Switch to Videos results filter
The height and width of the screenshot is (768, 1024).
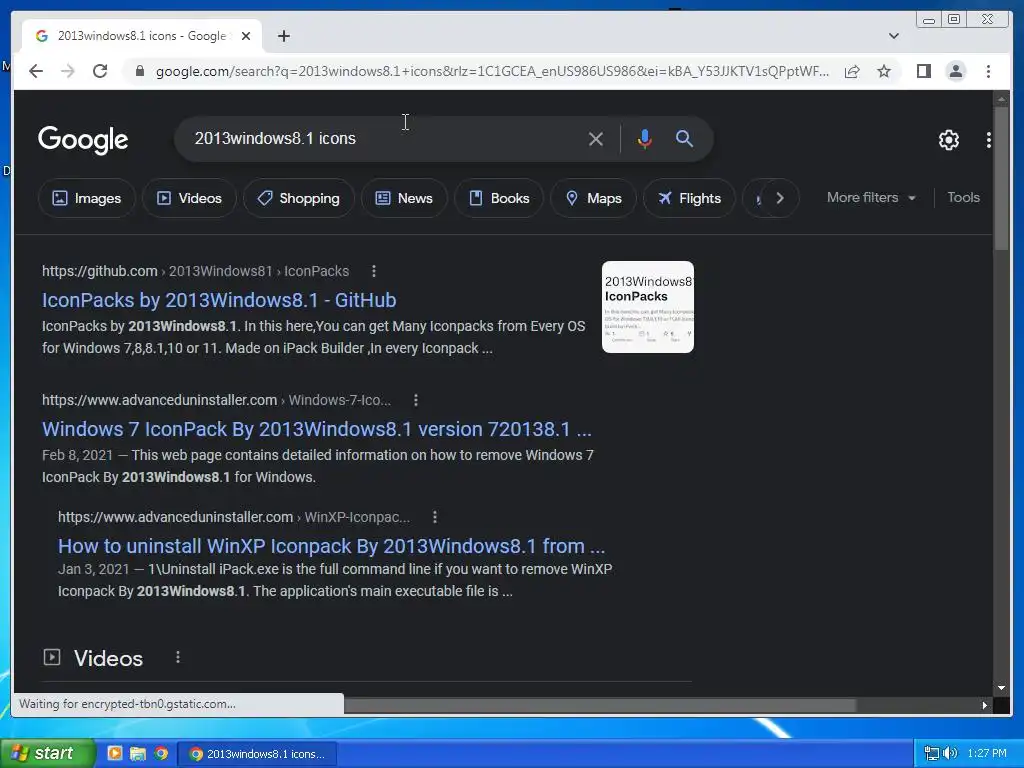189,198
